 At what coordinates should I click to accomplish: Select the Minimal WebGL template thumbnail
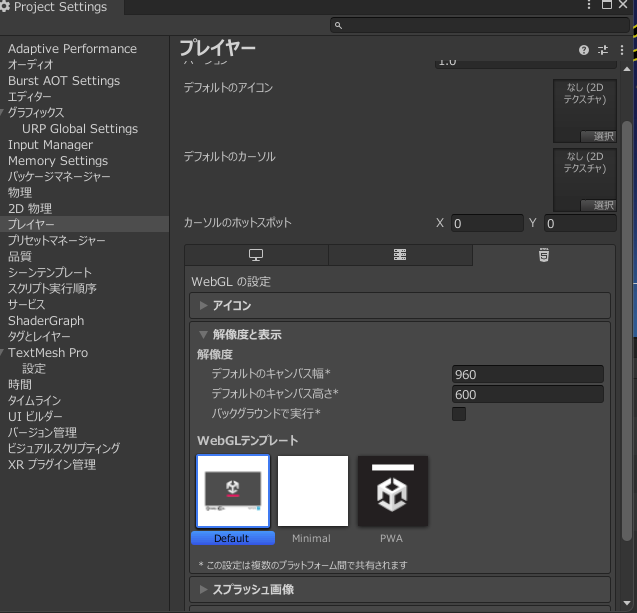pyautogui.click(x=313, y=491)
